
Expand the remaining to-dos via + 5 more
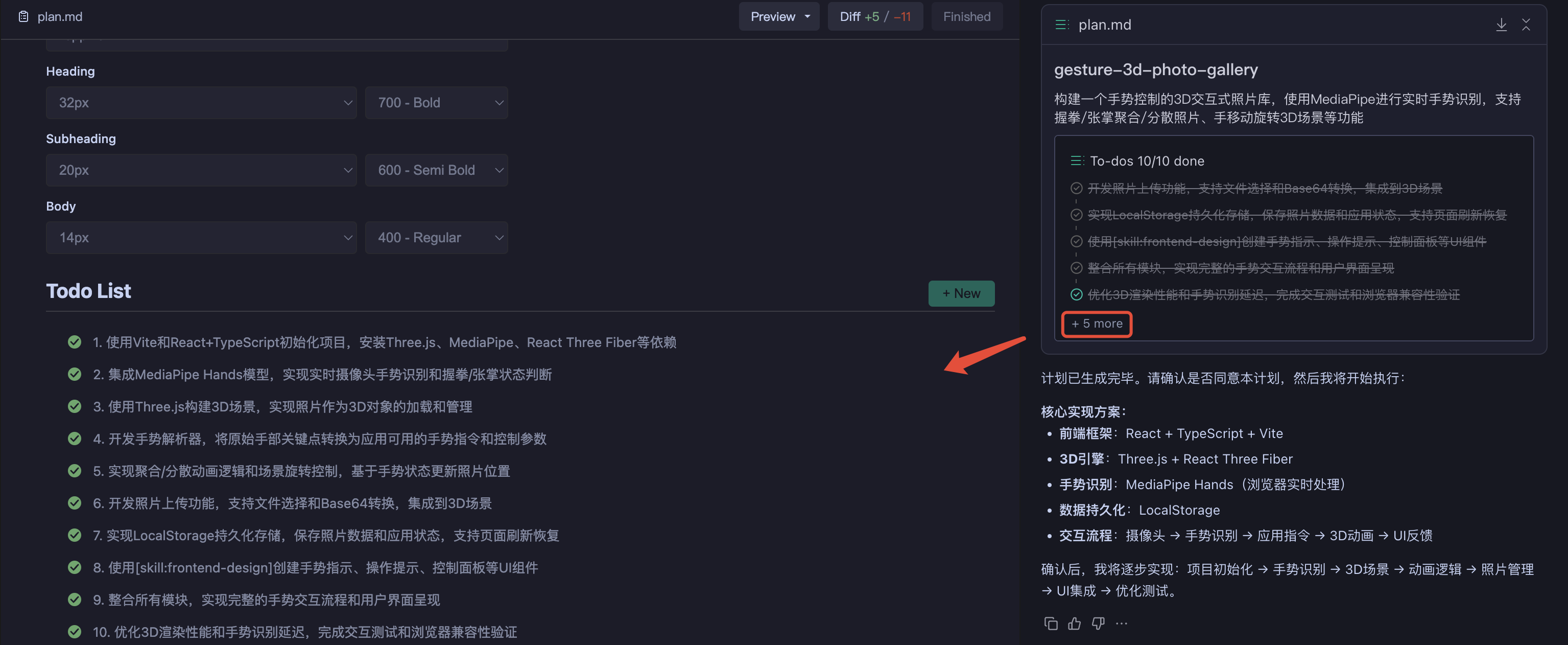pyautogui.click(x=1096, y=324)
